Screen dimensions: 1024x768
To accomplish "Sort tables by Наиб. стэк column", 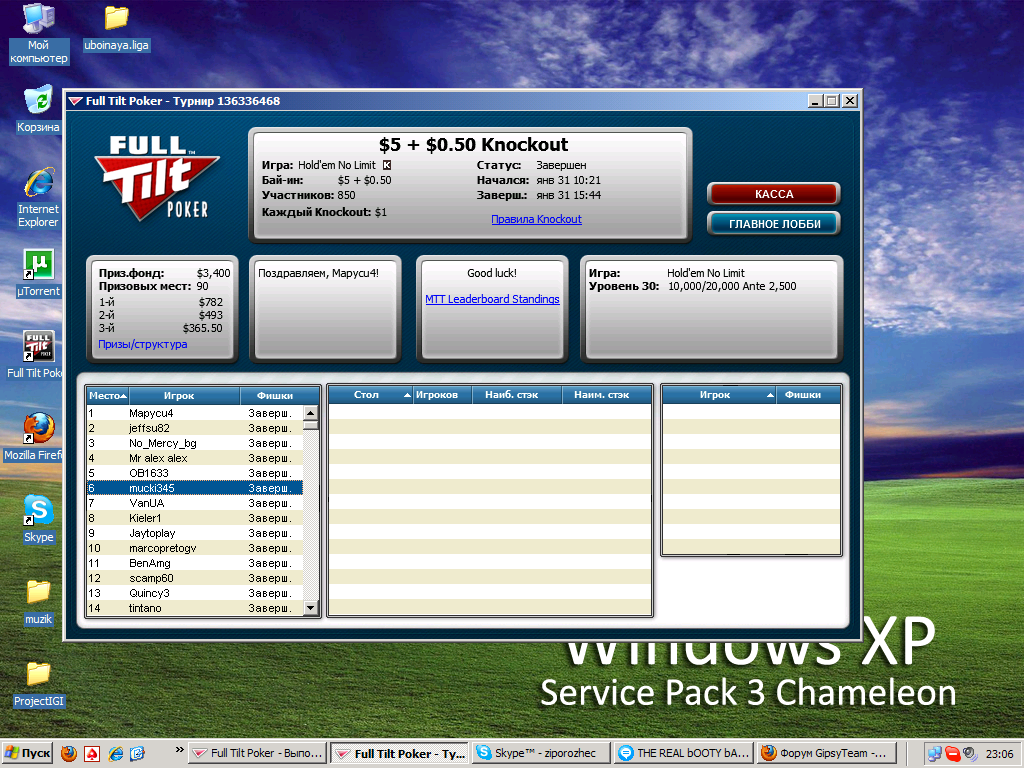I will pyautogui.click(x=519, y=395).
